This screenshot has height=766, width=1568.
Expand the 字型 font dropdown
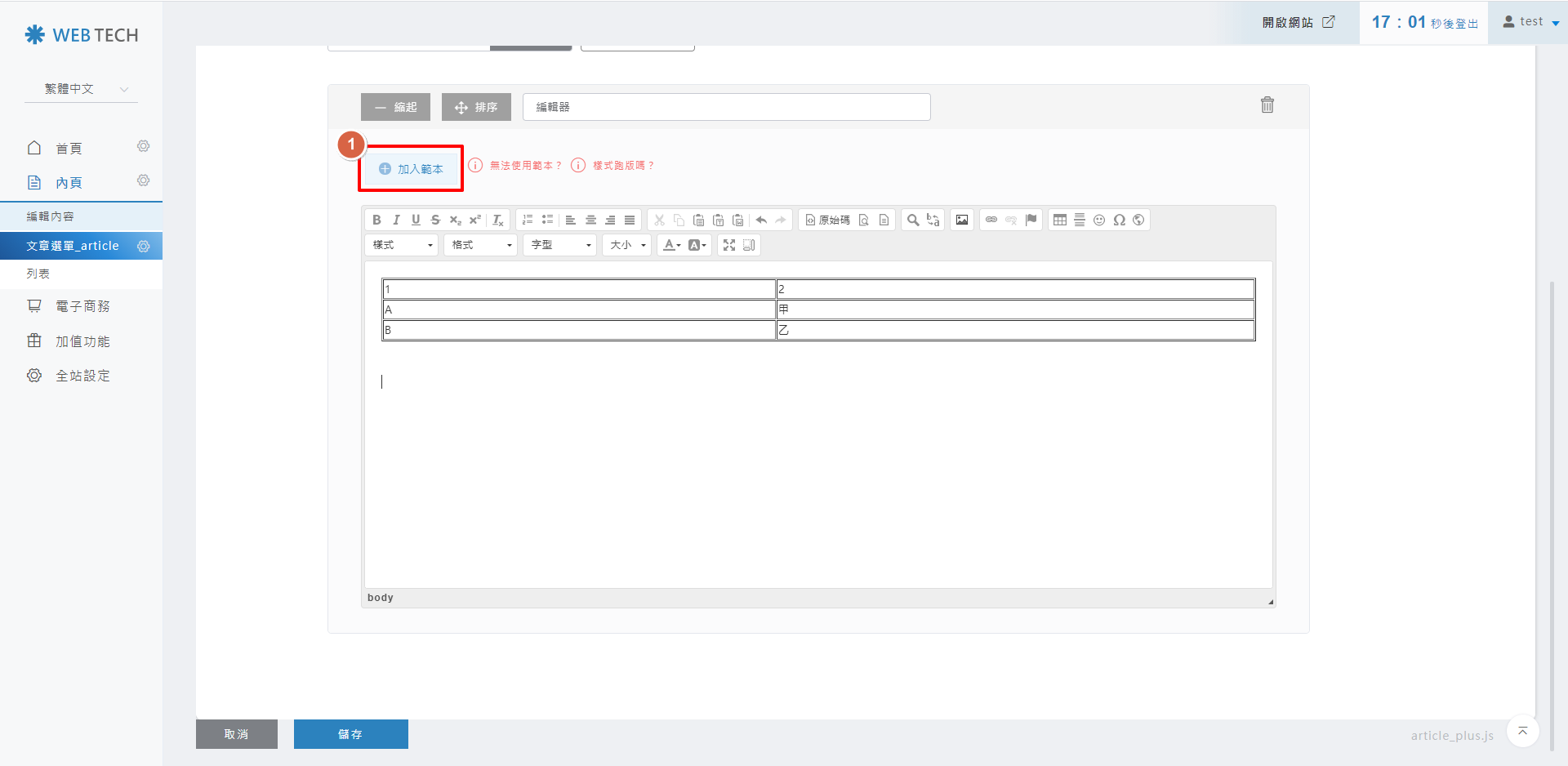coord(560,245)
